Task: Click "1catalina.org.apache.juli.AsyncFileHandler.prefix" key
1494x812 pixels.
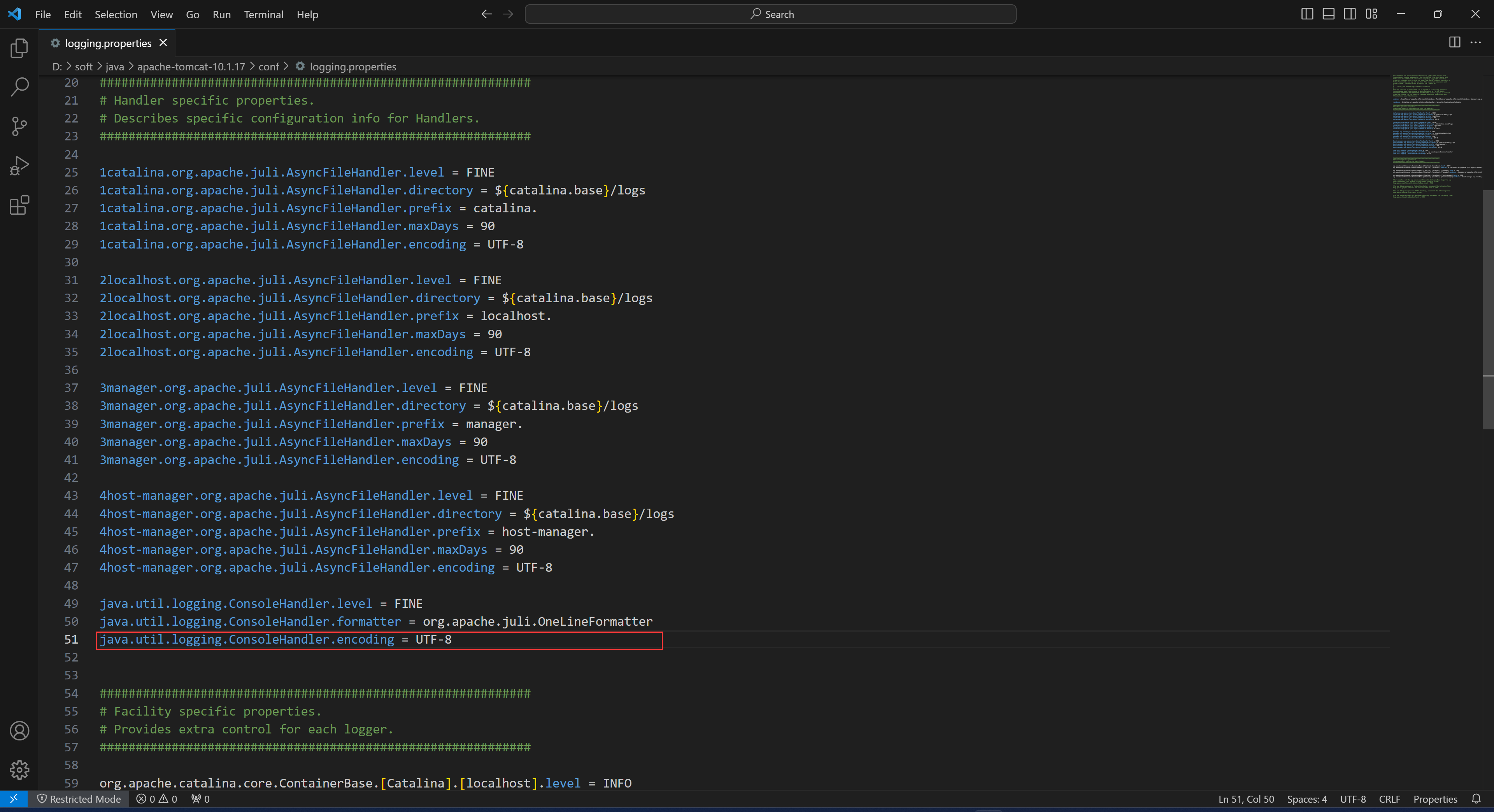Action: pyautogui.click(x=275, y=208)
